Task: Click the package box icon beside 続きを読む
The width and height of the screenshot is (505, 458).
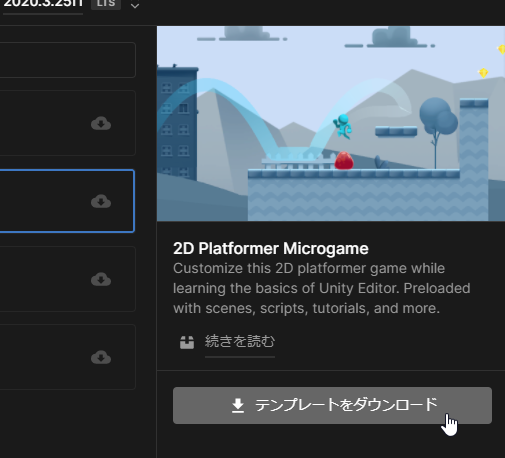Action: [187, 342]
